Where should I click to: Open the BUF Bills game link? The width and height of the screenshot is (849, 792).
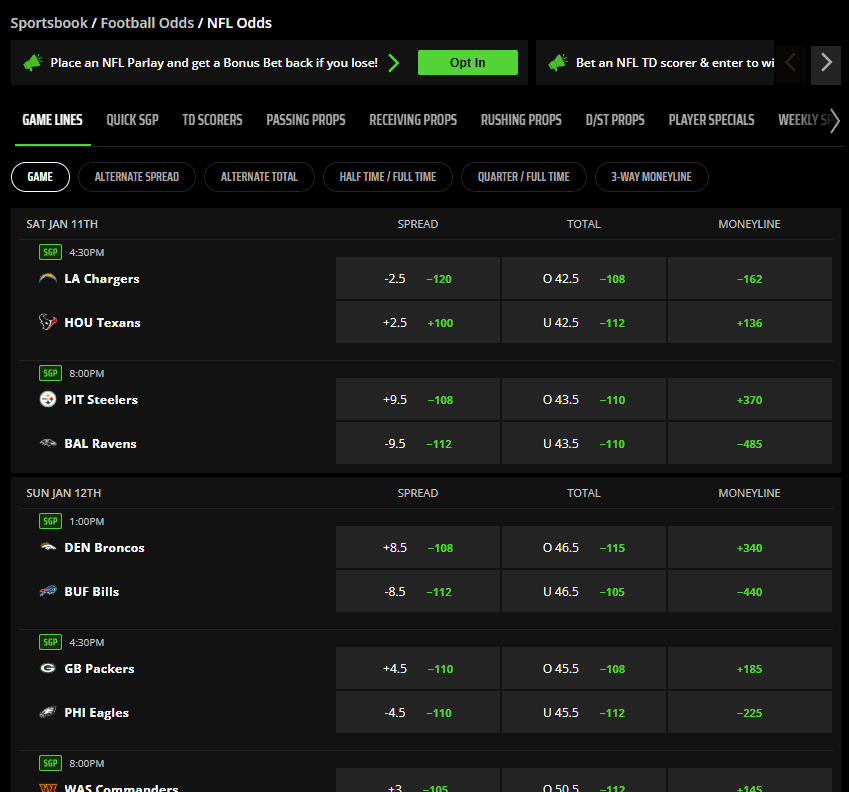pyautogui.click(x=92, y=591)
